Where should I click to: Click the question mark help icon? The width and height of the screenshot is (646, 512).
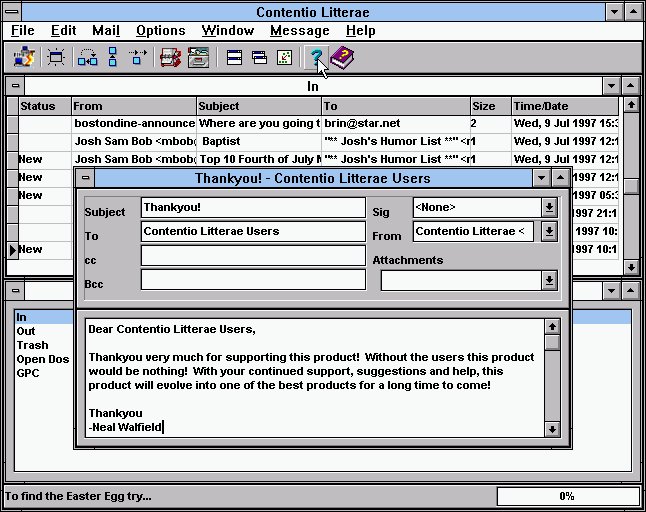click(316, 57)
